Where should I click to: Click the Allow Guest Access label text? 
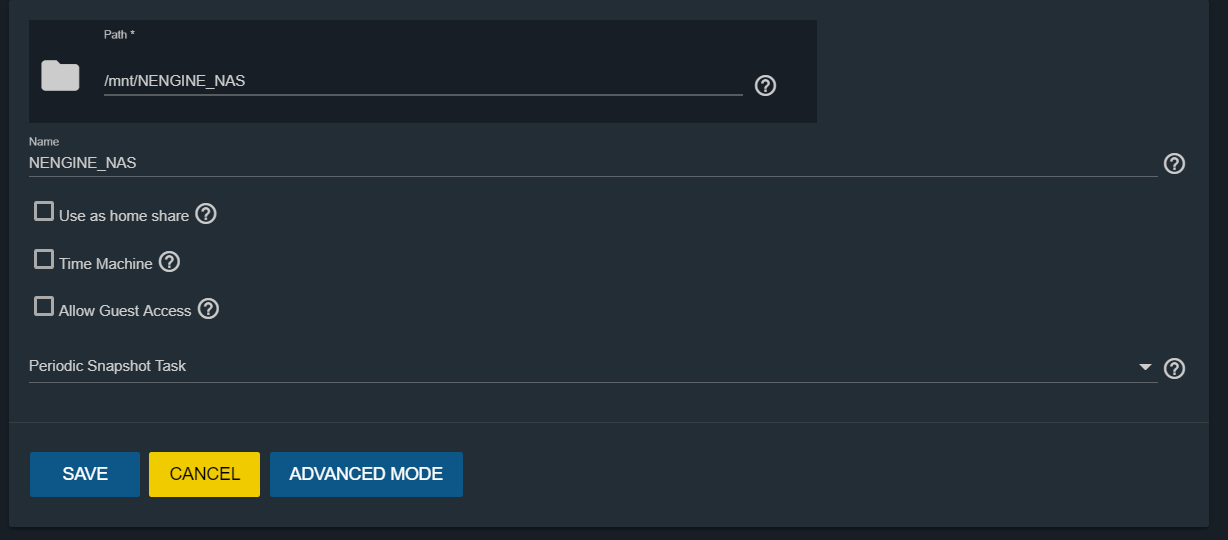(x=125, y=311)
